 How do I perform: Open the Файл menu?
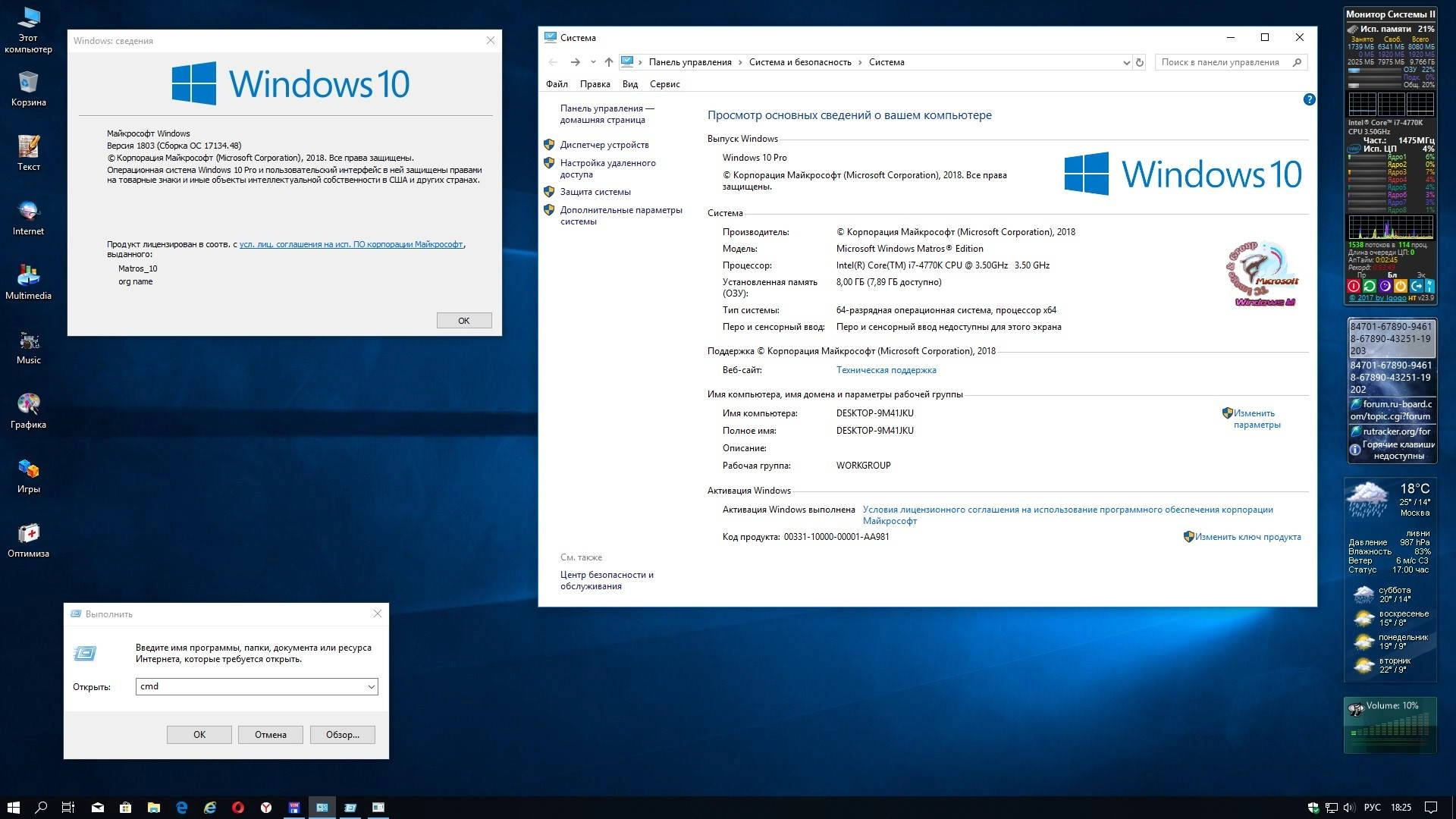pos(557,84)
